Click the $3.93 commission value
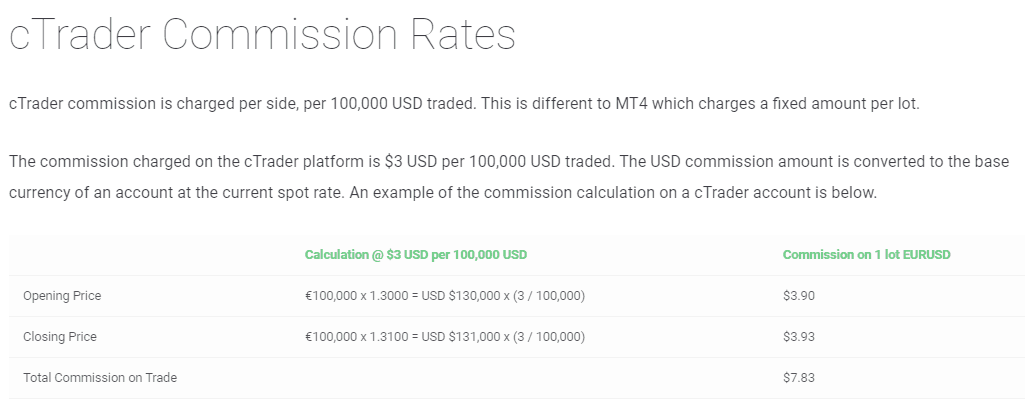 point(799,337)
